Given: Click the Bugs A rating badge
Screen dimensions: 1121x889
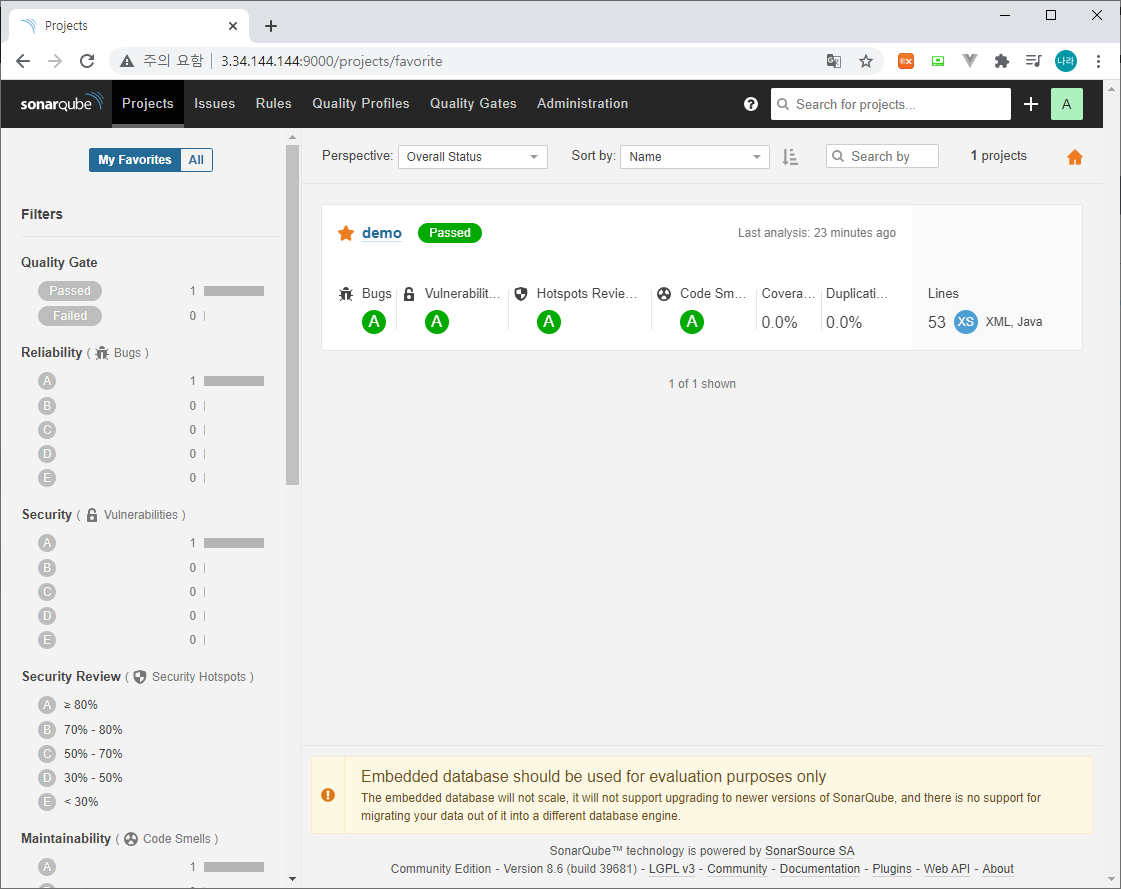Looking at the screenshot, I should click(374, 322).
